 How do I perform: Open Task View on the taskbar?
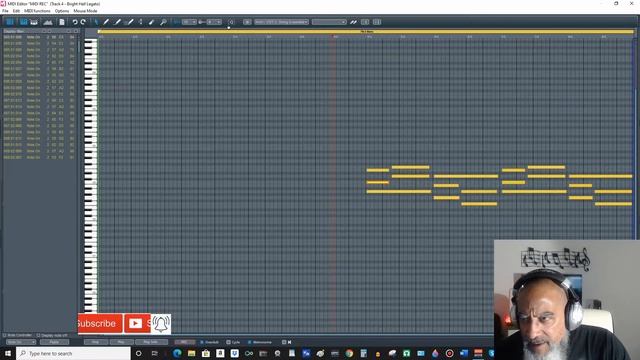(154, 353)
